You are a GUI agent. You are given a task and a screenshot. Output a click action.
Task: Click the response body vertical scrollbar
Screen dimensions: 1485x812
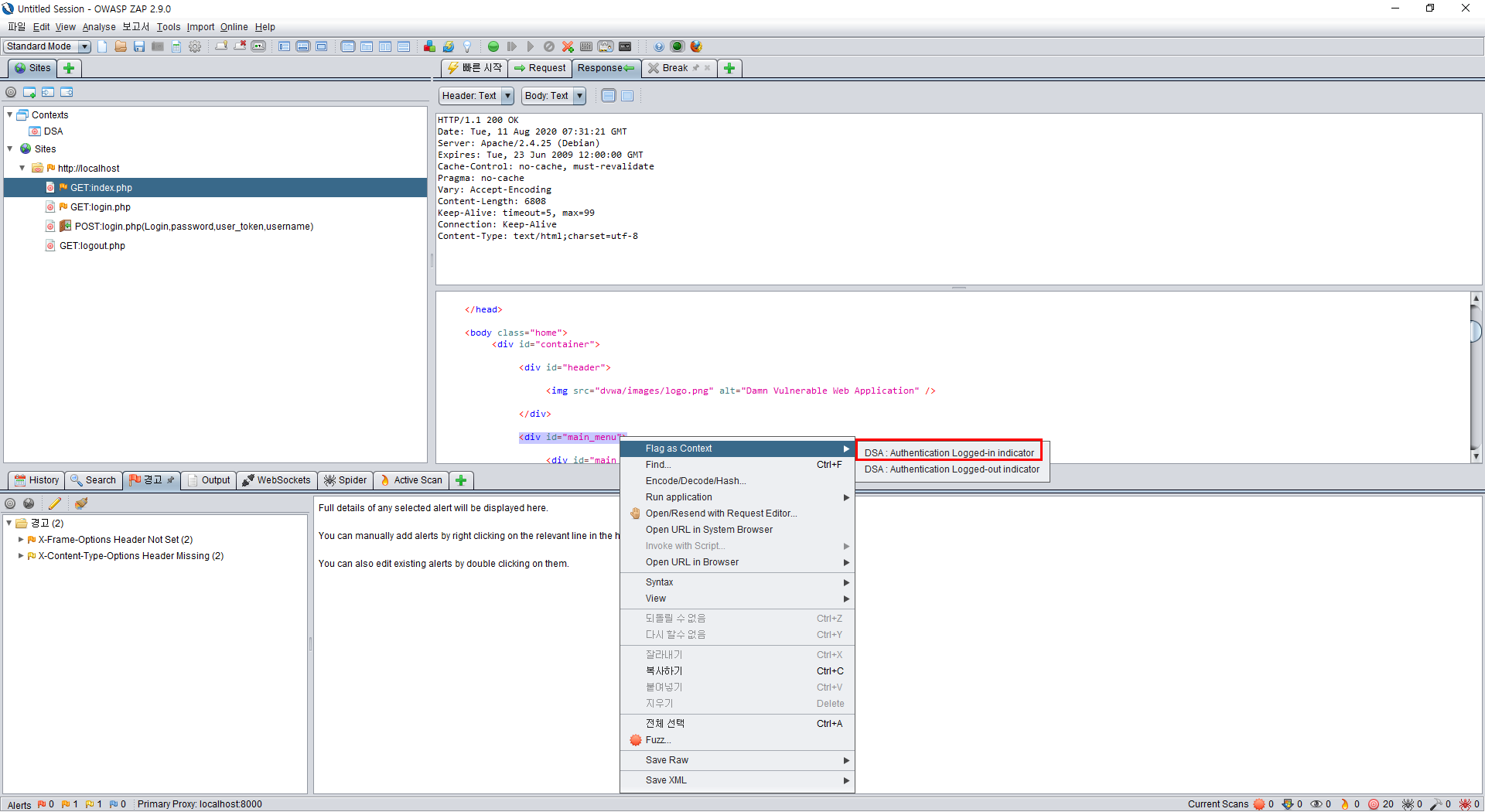1476,377
